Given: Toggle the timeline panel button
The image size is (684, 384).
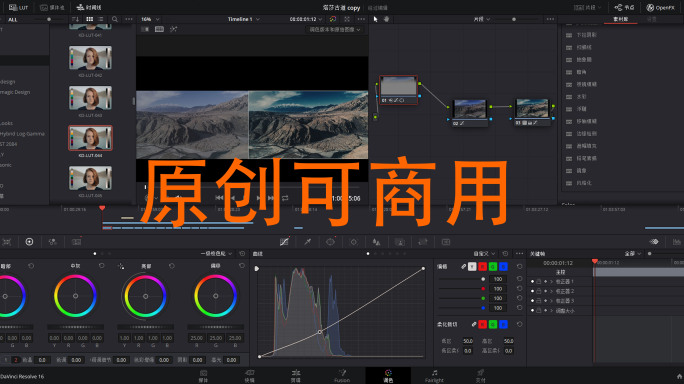Looking at the screenshot, I should click(x=89, y=7).
